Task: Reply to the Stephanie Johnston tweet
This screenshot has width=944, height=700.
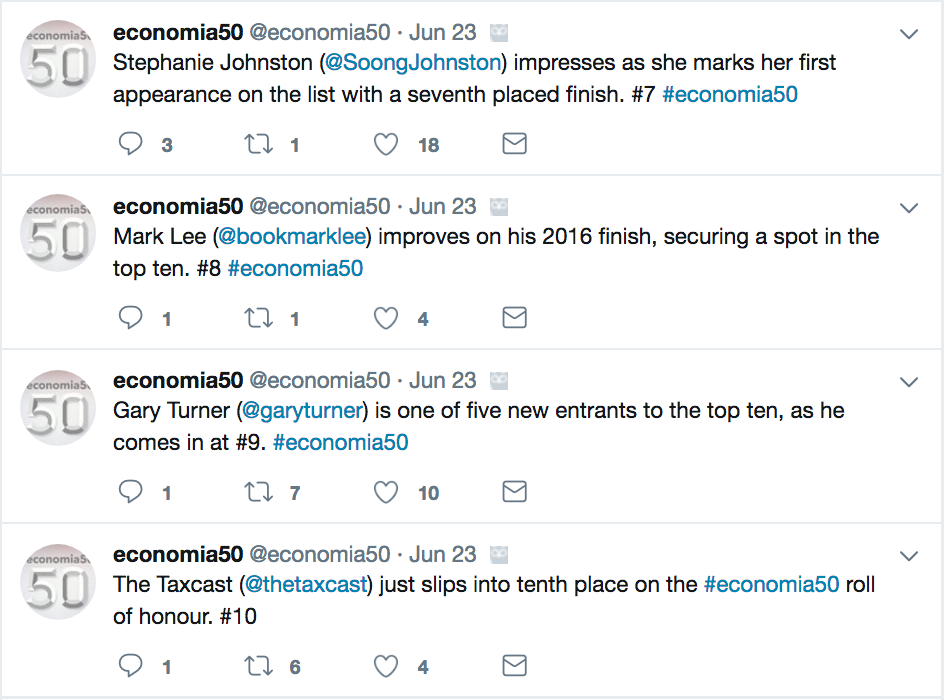Action: [x=131, y=145]
